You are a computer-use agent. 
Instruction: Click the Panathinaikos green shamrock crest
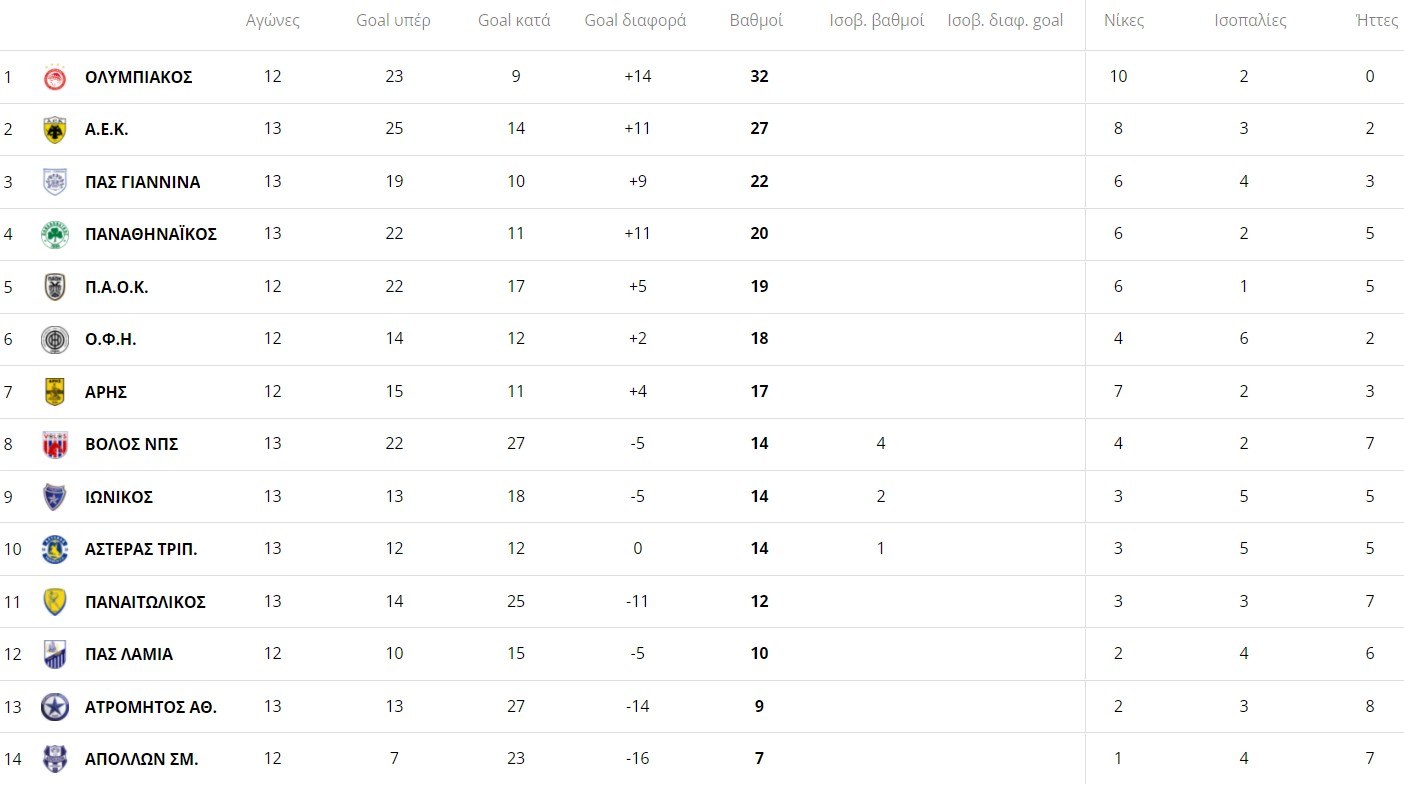coord(55,234)
